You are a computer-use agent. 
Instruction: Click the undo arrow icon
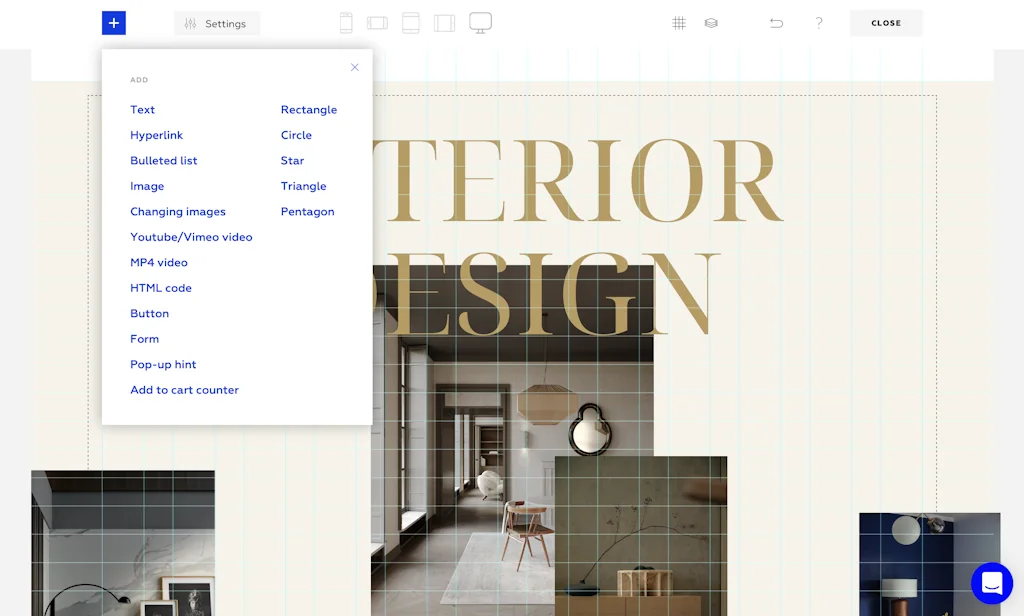point(776,23)
